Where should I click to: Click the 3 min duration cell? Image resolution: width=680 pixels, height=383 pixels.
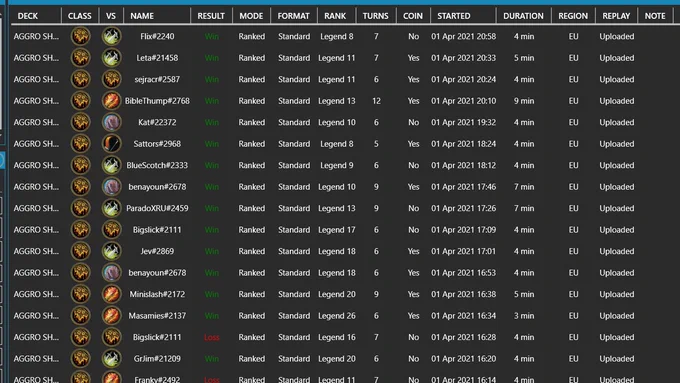523,316
